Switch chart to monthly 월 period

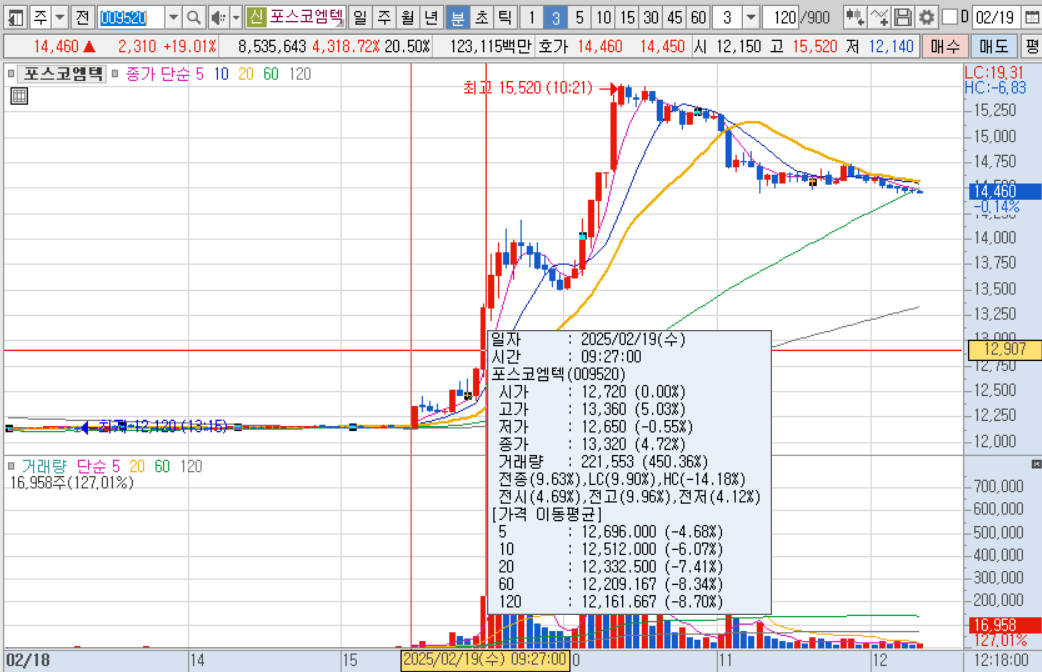[407, 17]
